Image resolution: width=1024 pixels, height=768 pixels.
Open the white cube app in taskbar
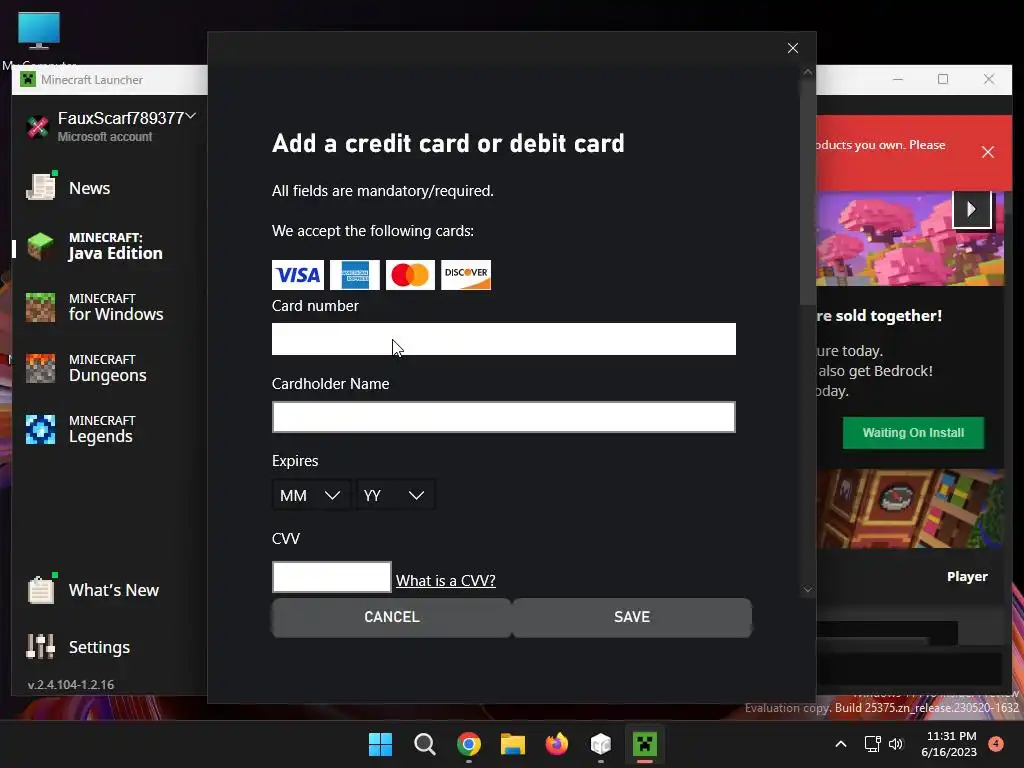[x=601, y=744]
